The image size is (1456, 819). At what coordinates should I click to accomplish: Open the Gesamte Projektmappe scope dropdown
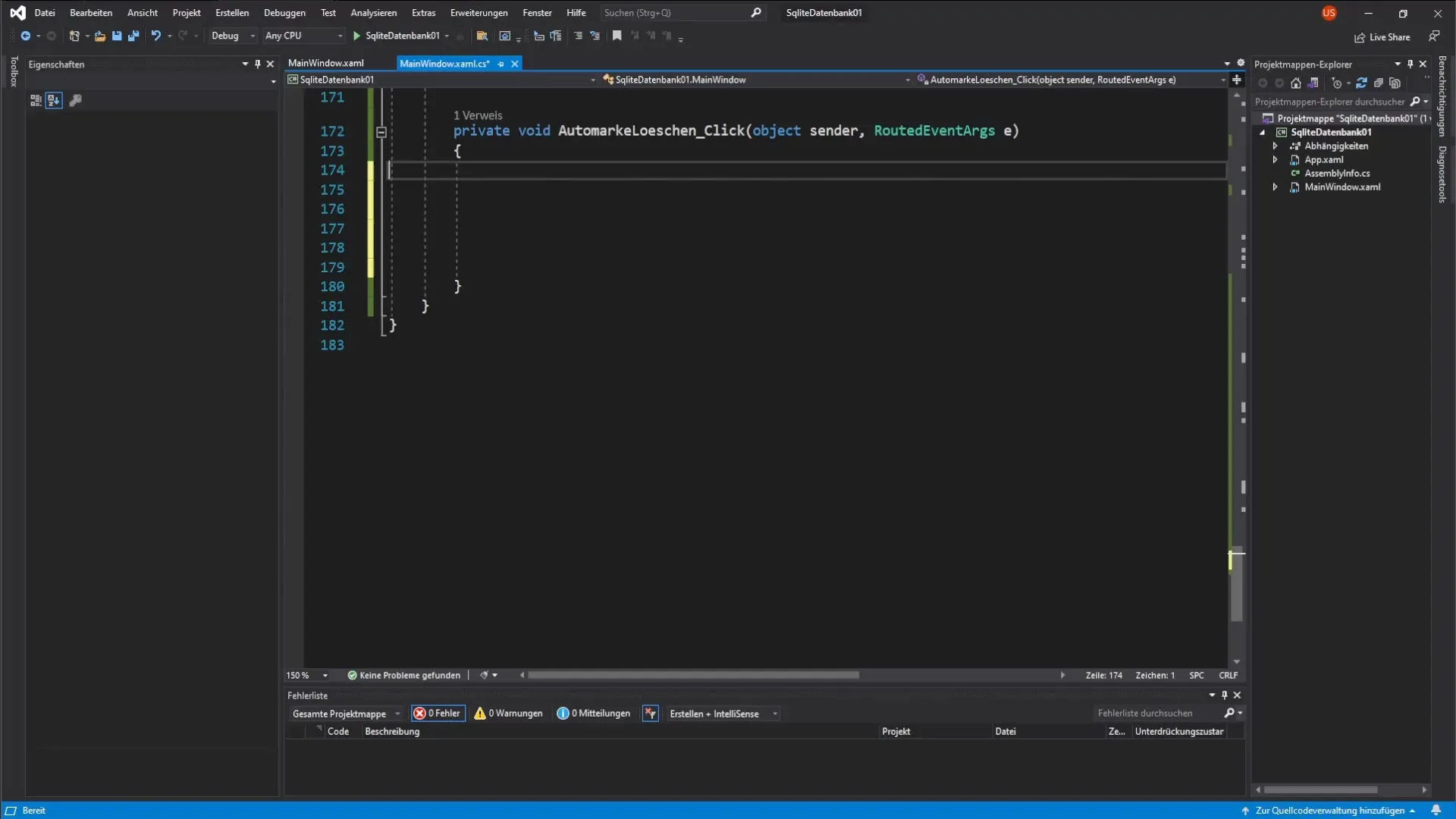coord(346,714)
